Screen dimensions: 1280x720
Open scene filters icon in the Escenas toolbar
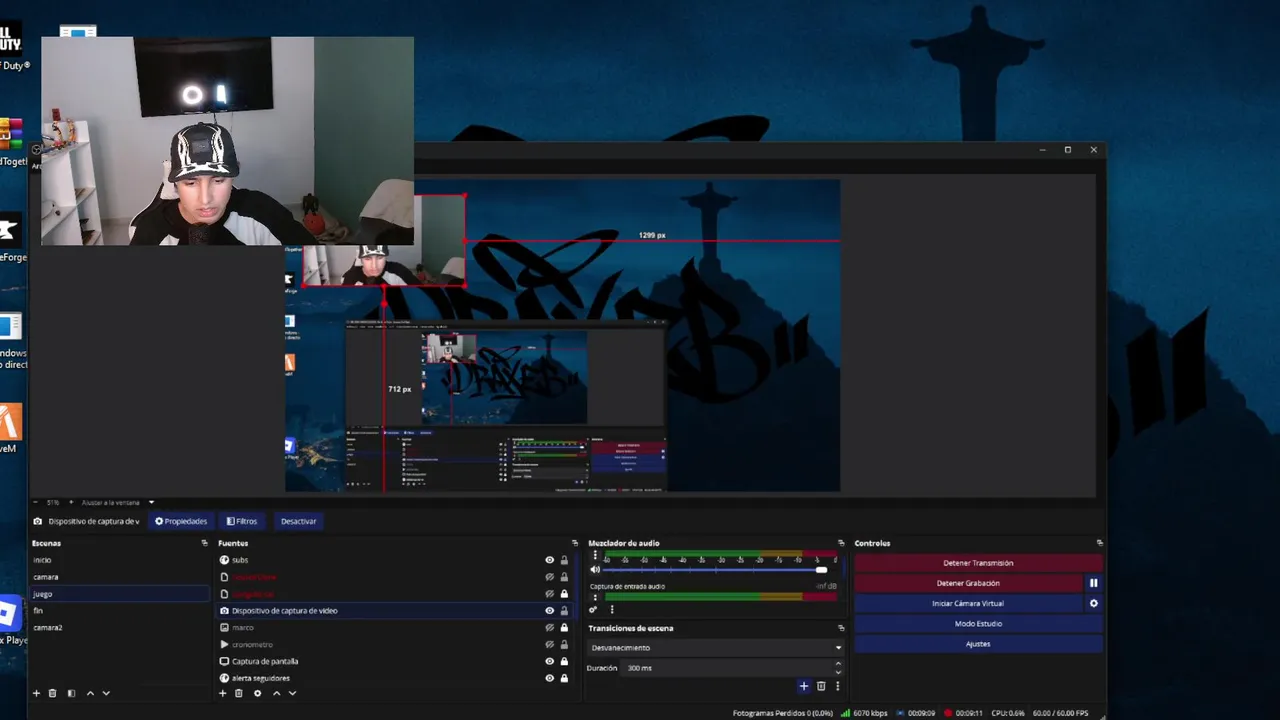coord(71,693)
